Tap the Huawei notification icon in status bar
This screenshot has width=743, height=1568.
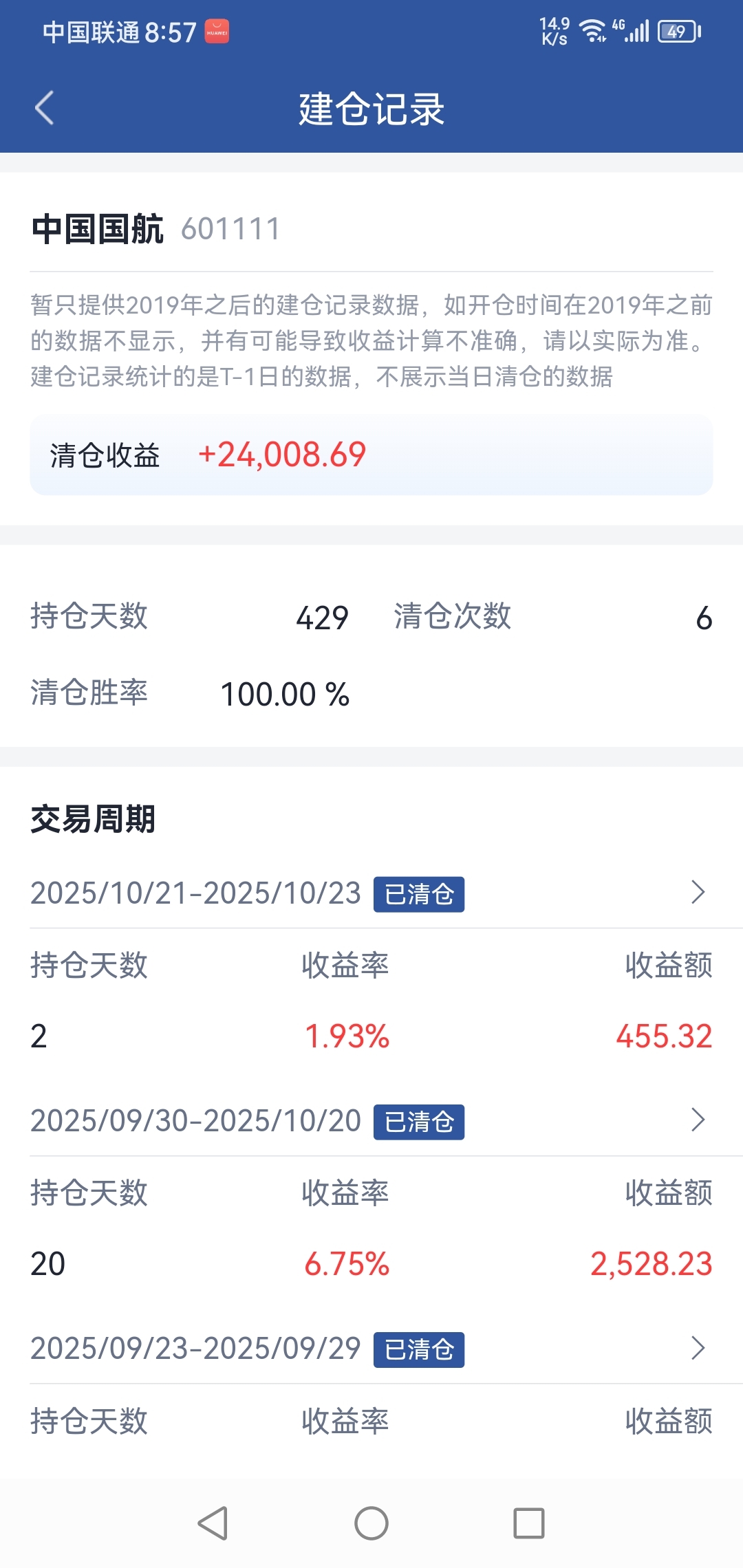pos(217,32)
